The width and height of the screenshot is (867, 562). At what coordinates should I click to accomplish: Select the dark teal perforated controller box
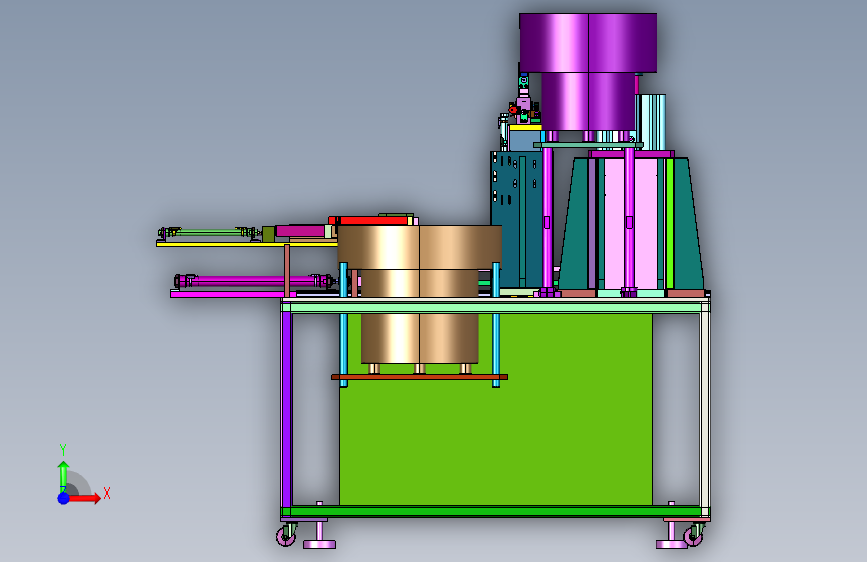[x=516, y=219]
